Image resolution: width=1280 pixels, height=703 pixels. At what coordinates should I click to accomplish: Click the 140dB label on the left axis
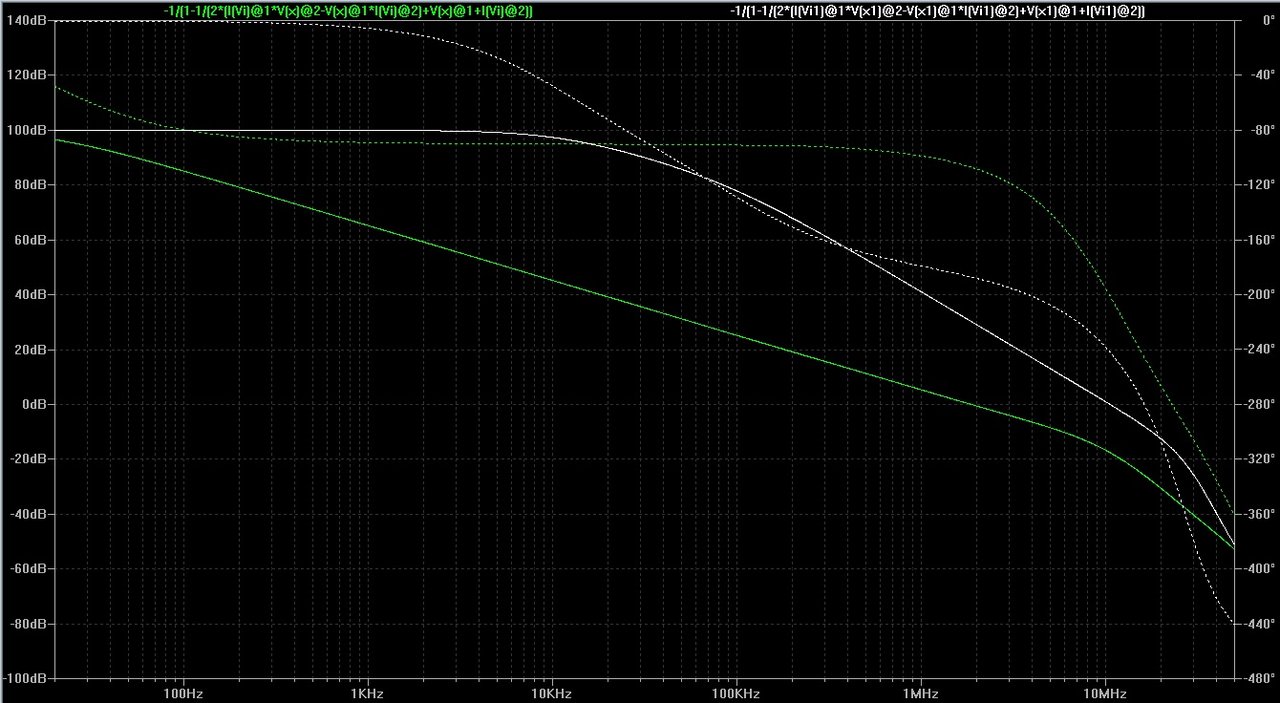(x=27, y=21)
